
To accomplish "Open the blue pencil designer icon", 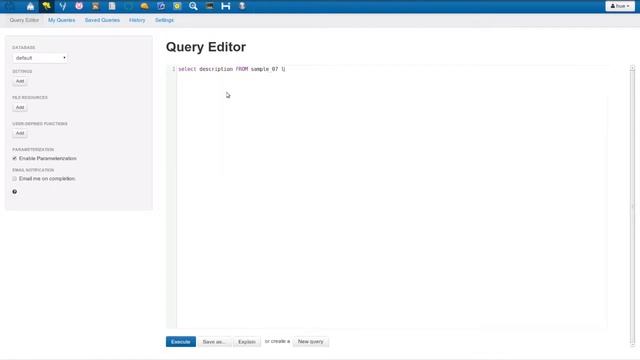I will pyautogui.click(x=161, y=6).
